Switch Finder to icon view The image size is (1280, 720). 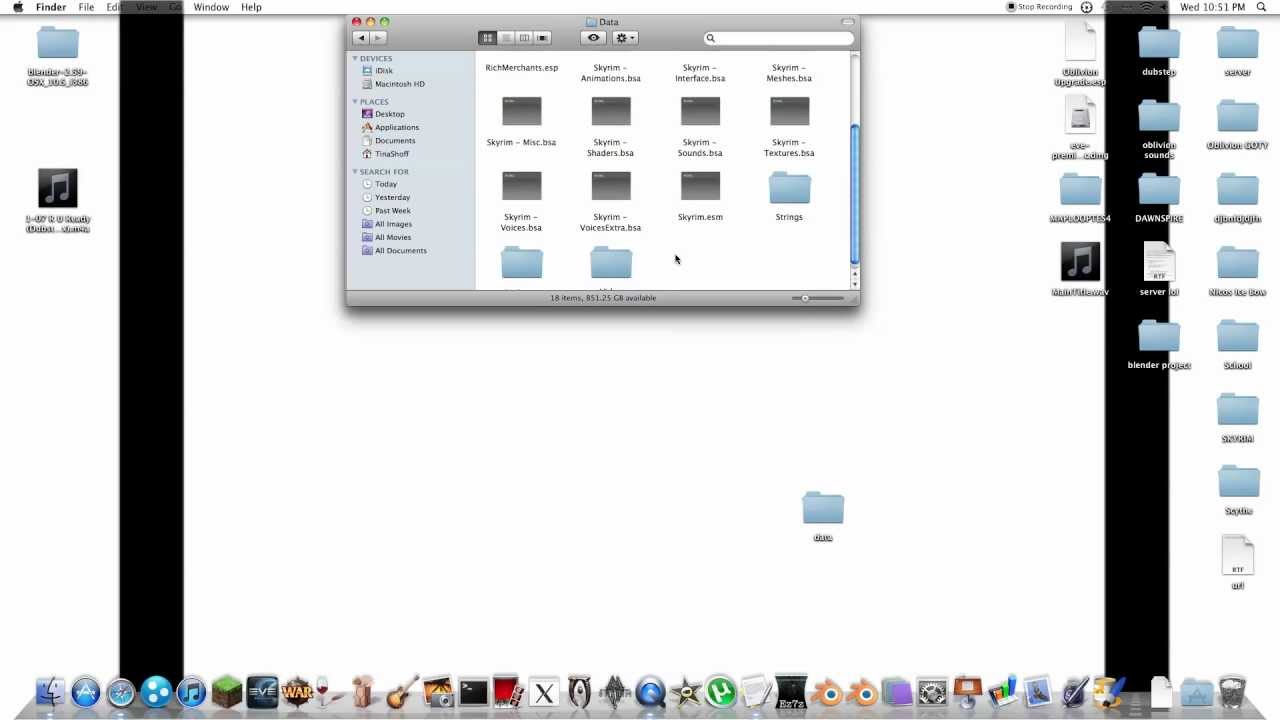tap(488, 38)
